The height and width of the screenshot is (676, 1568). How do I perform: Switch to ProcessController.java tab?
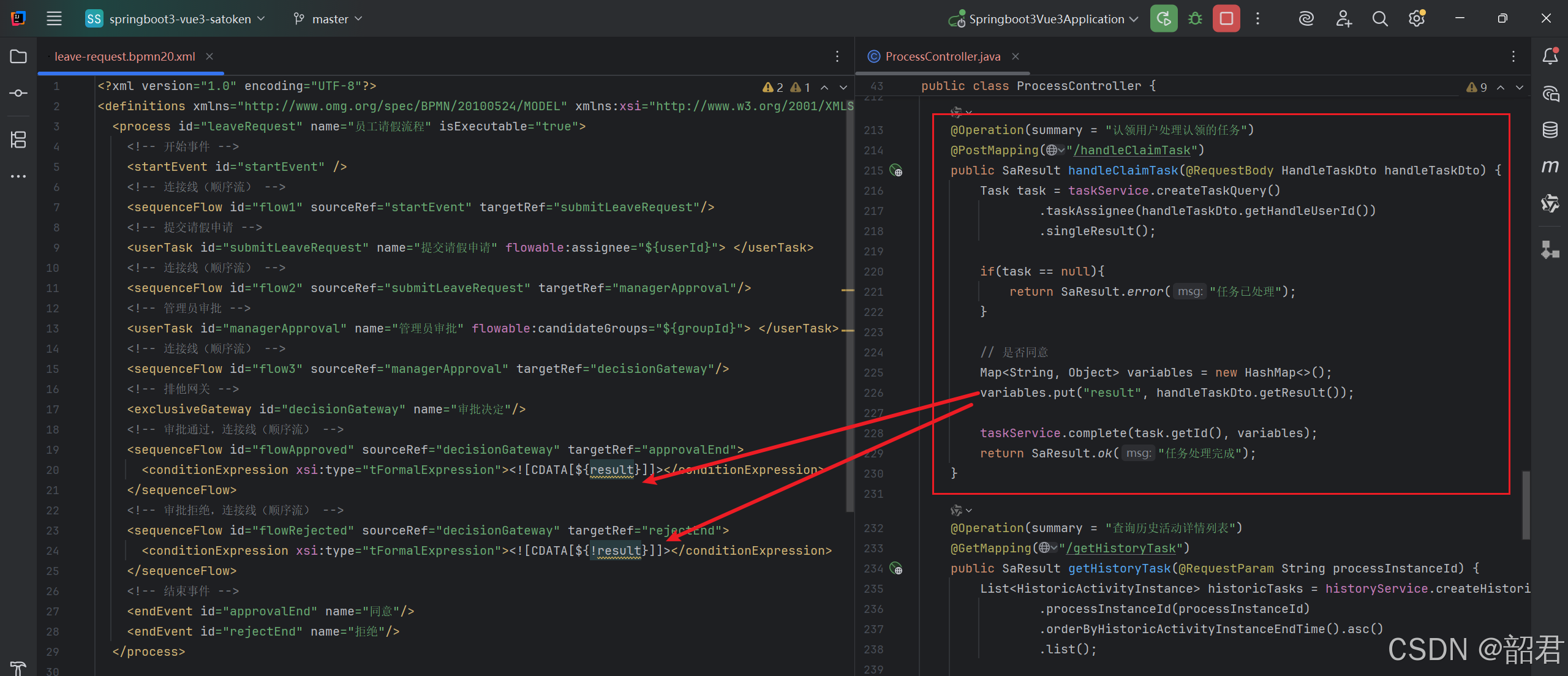click(x=942, y=56)
